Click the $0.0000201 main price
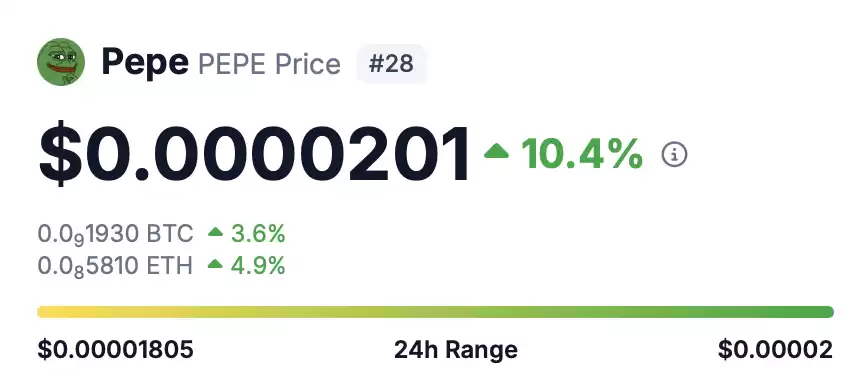The image size is (866, 390). click(x=254, y=154)
